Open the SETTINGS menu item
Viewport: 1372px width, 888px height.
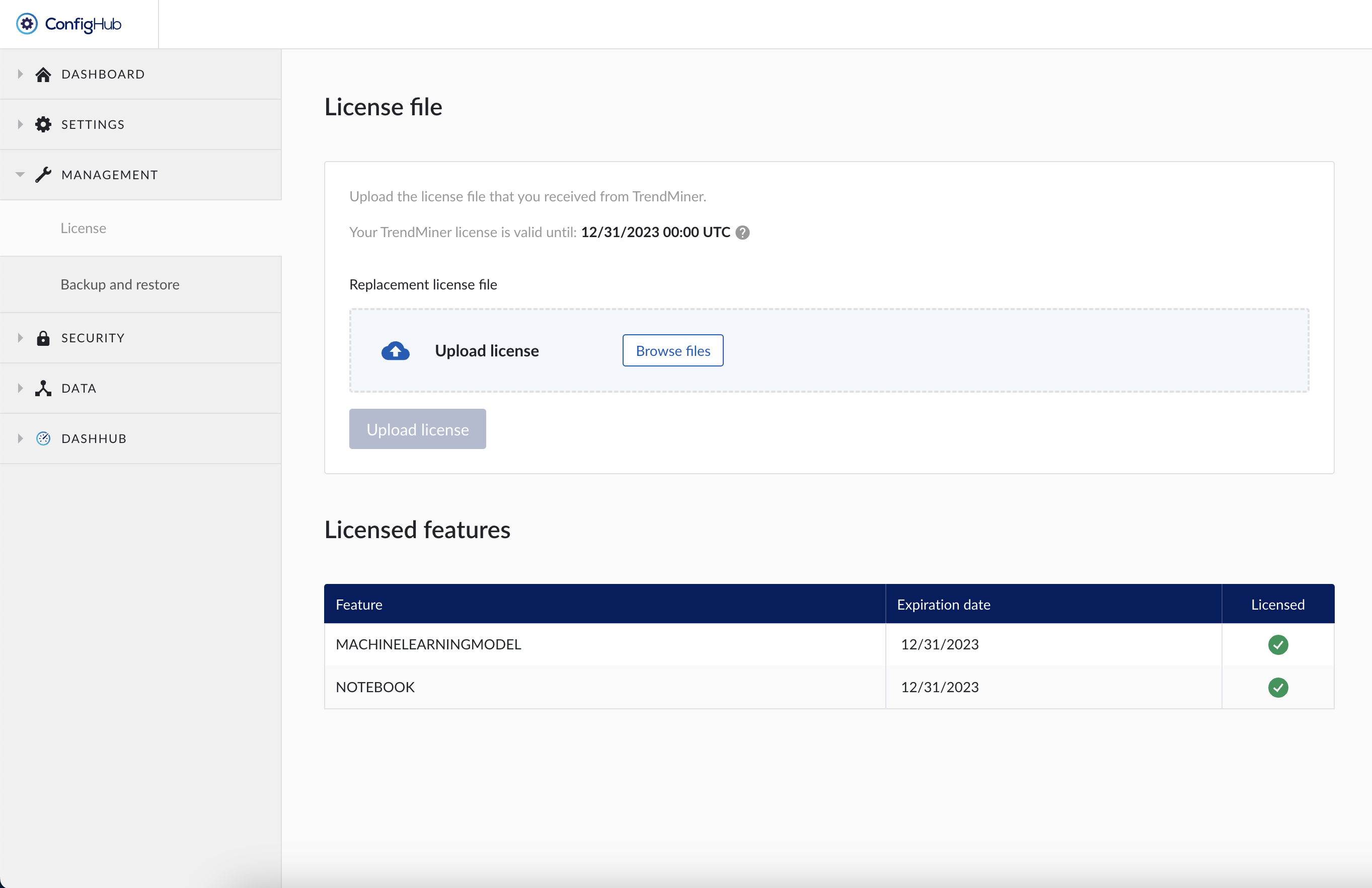pos(140,124)
